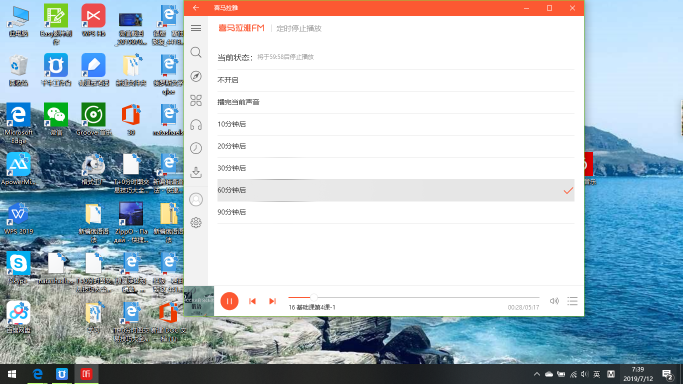Open search in the Ximalaya sidebar

(x=196, y=53)
